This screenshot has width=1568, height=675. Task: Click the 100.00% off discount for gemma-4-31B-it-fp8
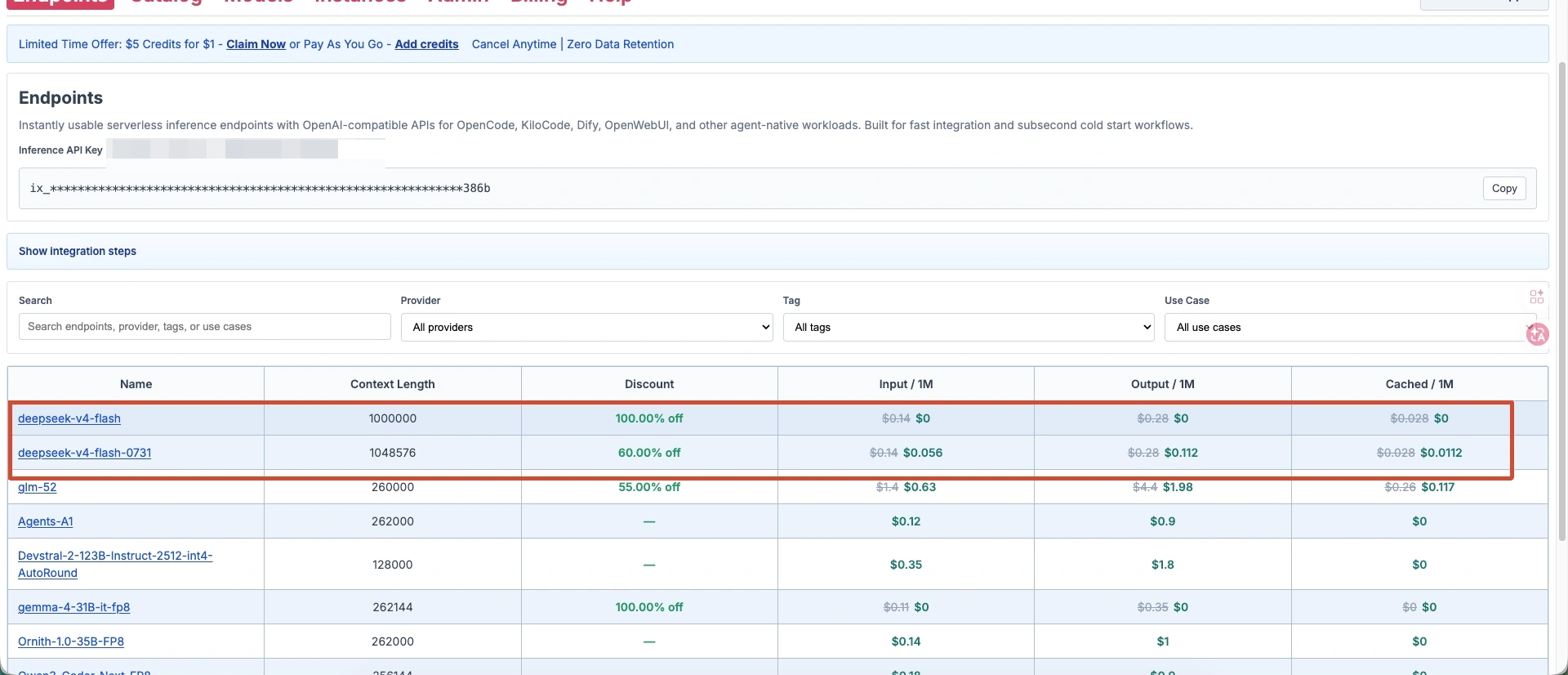click(649, 607)
